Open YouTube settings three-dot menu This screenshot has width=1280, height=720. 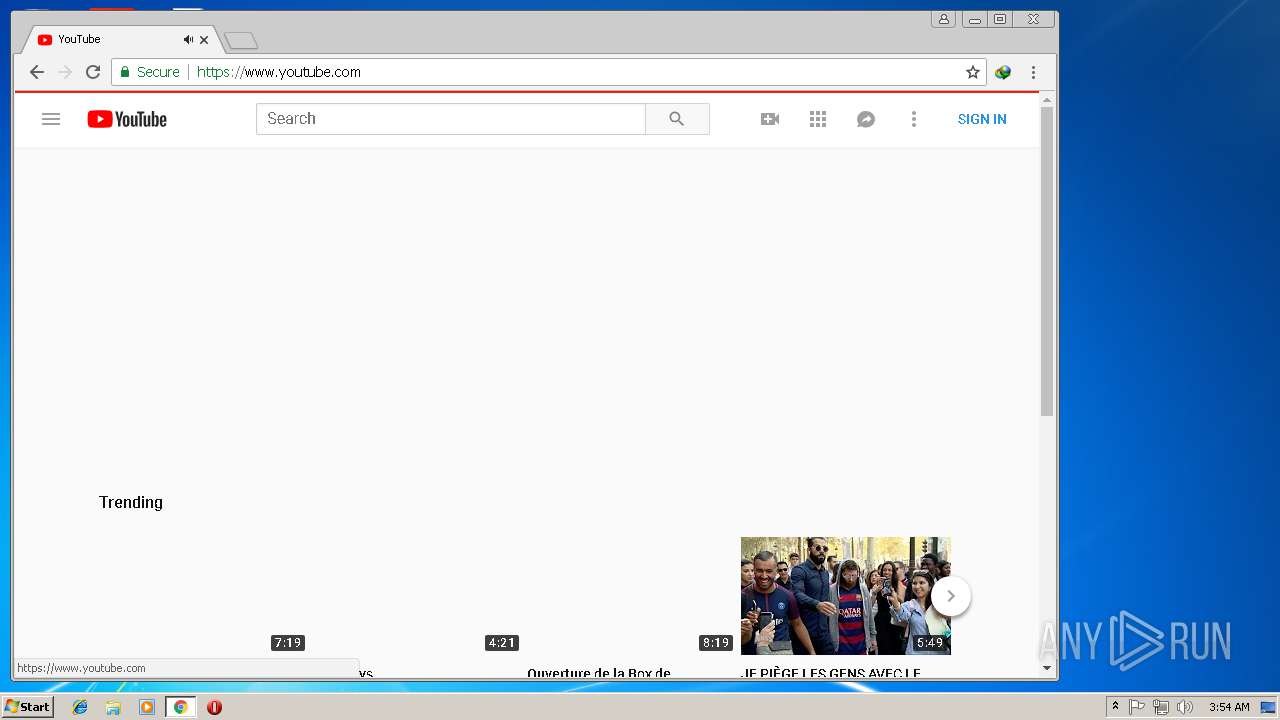[913, 119]
